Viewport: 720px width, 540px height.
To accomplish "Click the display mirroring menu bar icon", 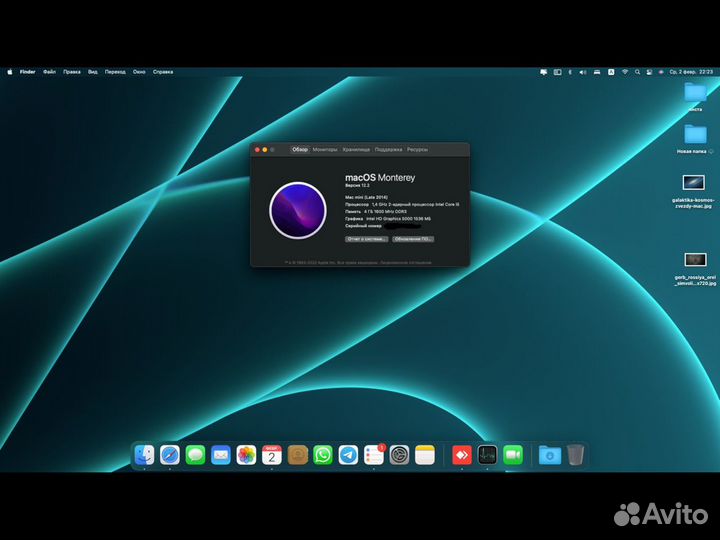I will click(544, 72).
